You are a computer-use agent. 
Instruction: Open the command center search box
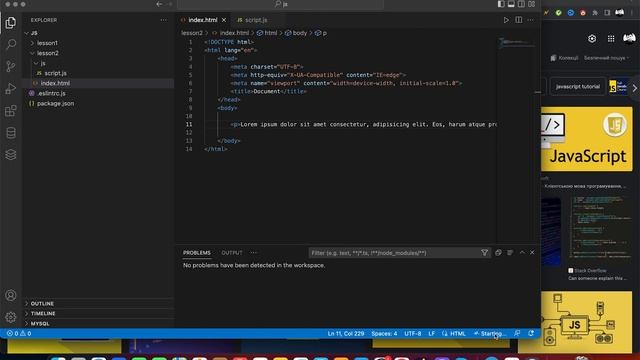tap(280, 4)
